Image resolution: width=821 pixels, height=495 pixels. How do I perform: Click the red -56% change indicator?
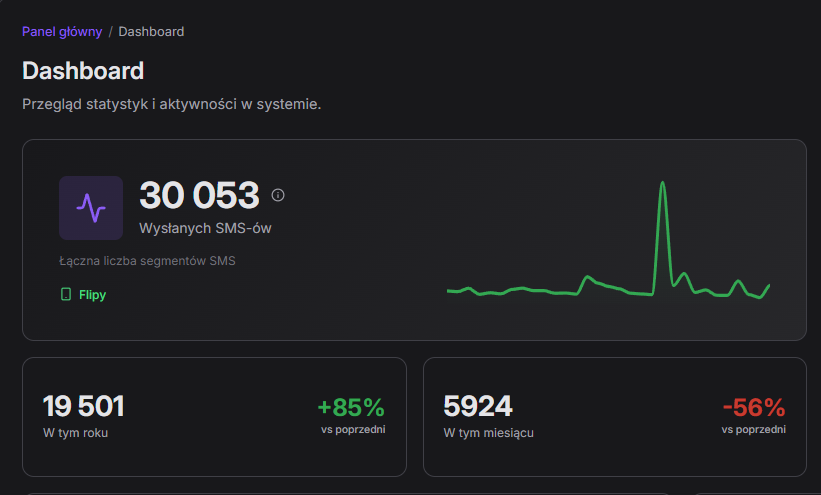753,407
